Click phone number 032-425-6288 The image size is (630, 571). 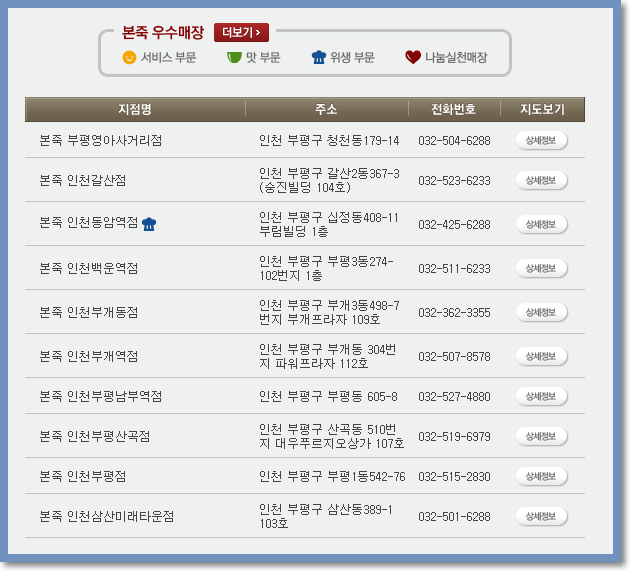click(x=454, y=225)
